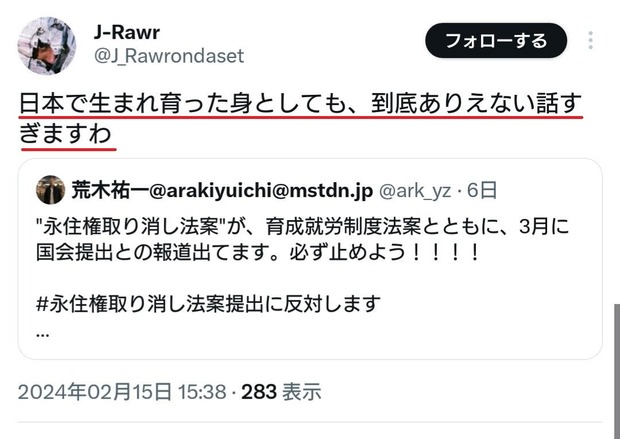620x439 pixels.
Task: Open 荒木祐一 avatar in quoted tweet
Action: pos(50,190)
